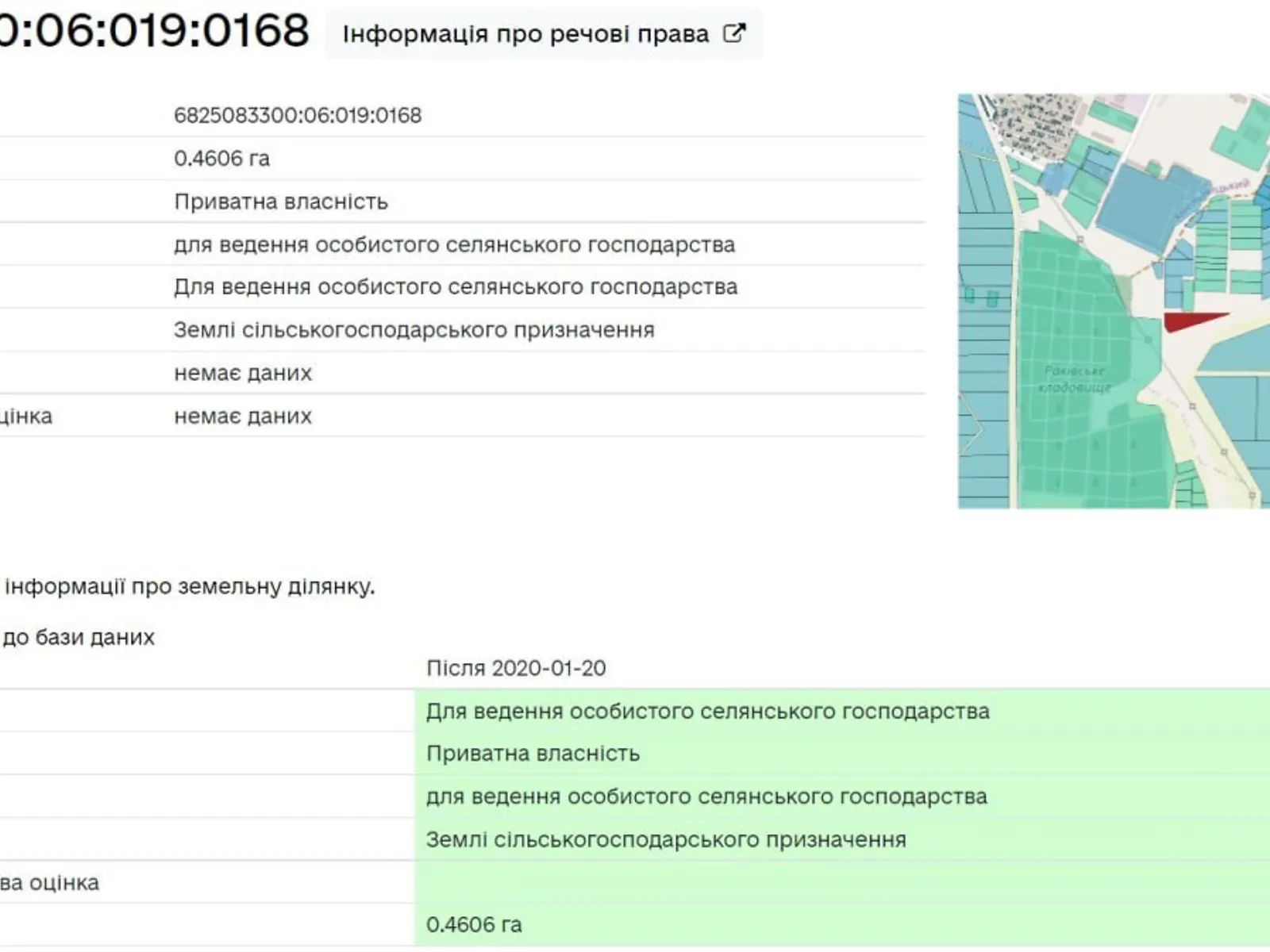
Task: Select the 'до бази даних' text
Action: click(79, 637)
